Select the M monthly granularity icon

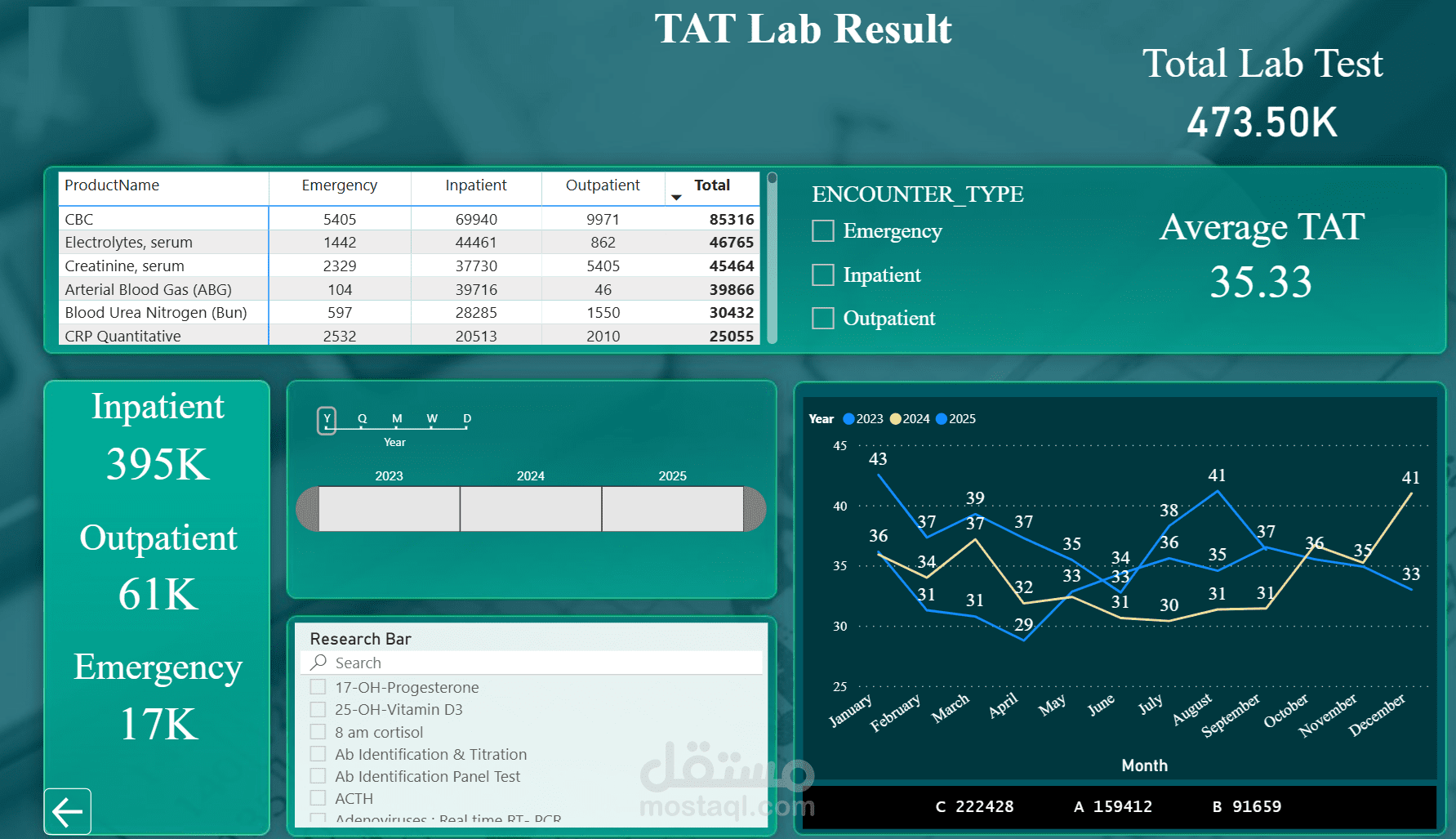click(396, 418)
